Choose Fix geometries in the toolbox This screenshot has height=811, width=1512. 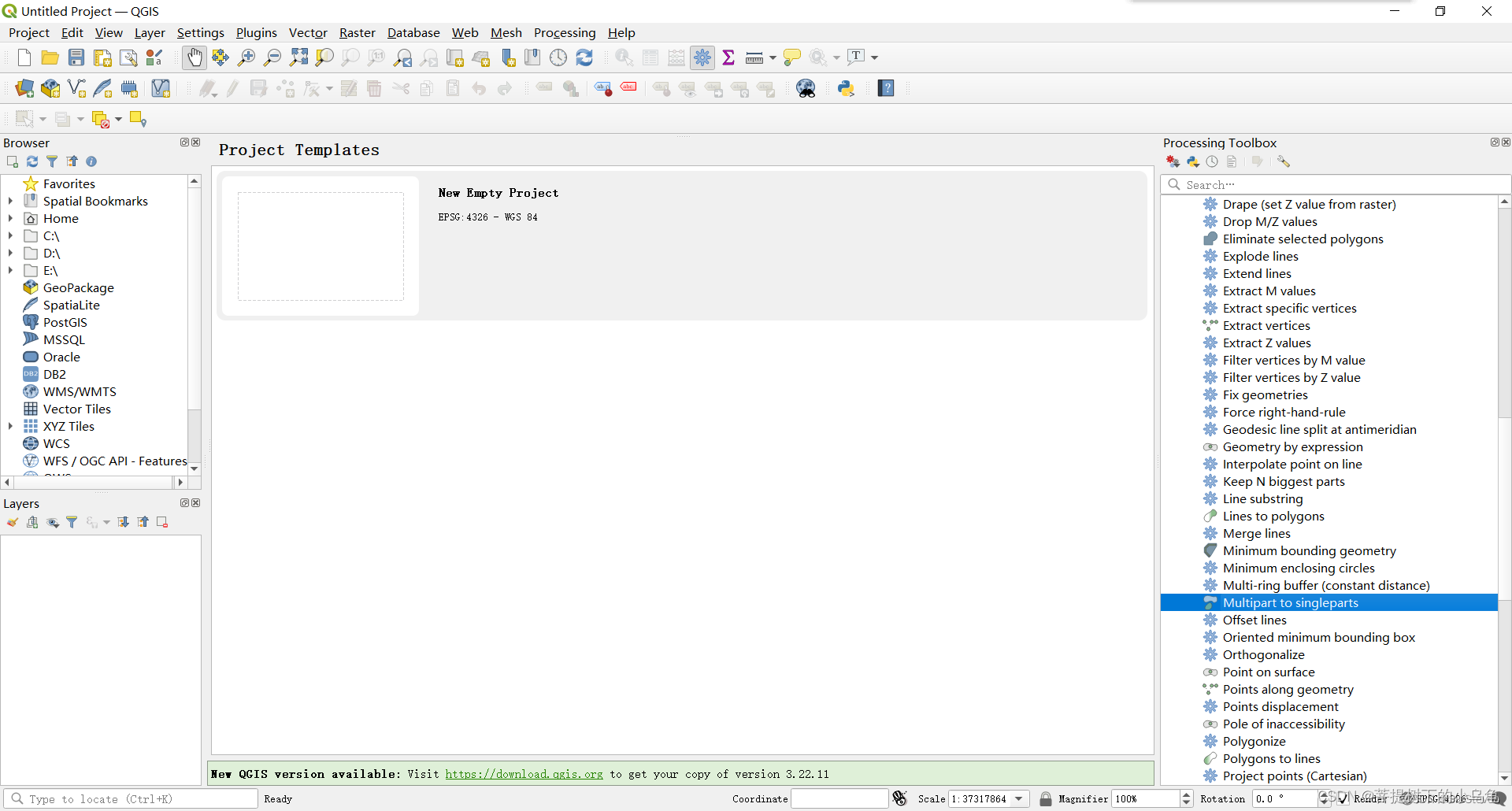[x=1265, y=394]
